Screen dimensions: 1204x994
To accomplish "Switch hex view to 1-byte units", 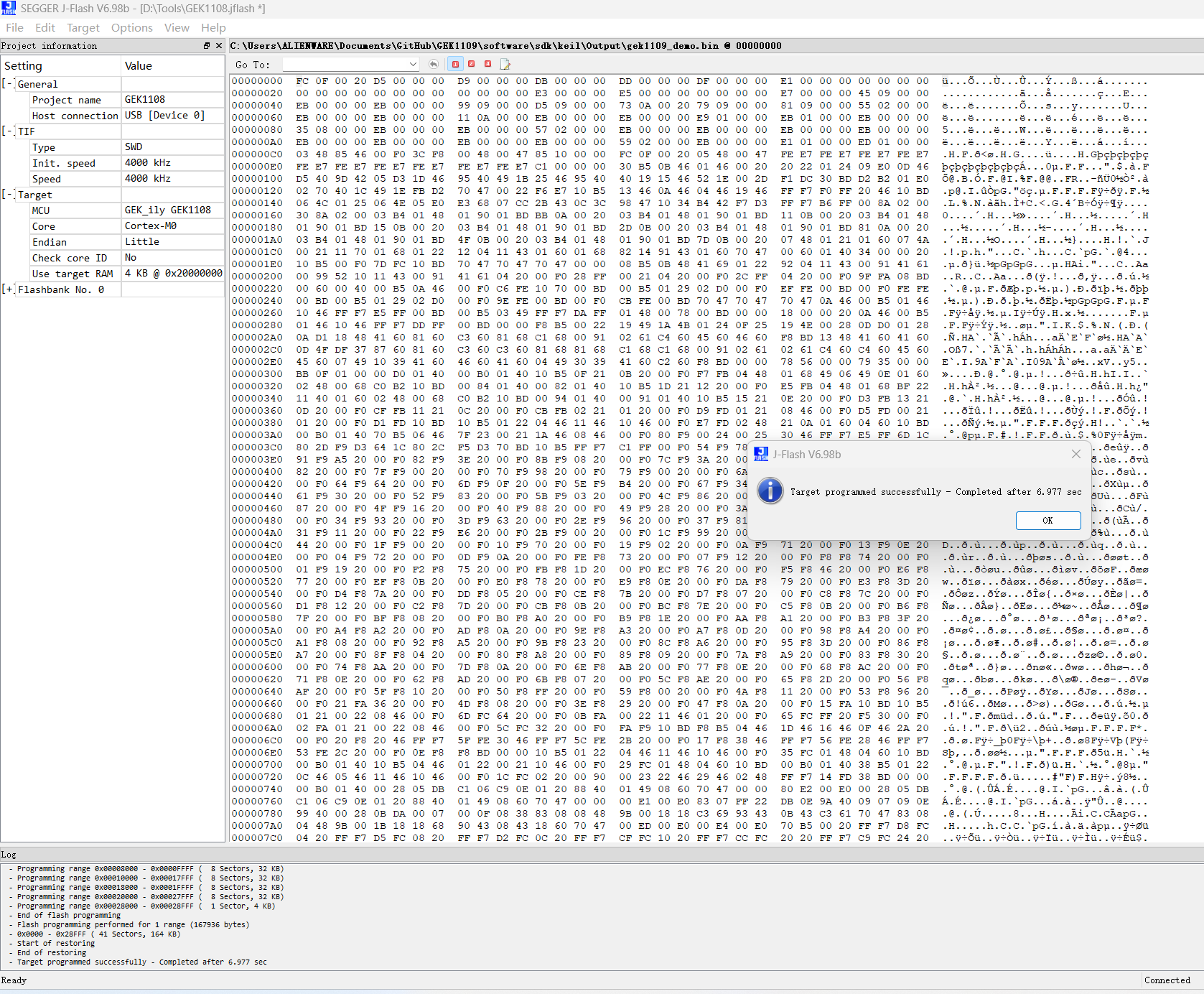I will coord(455,65).
